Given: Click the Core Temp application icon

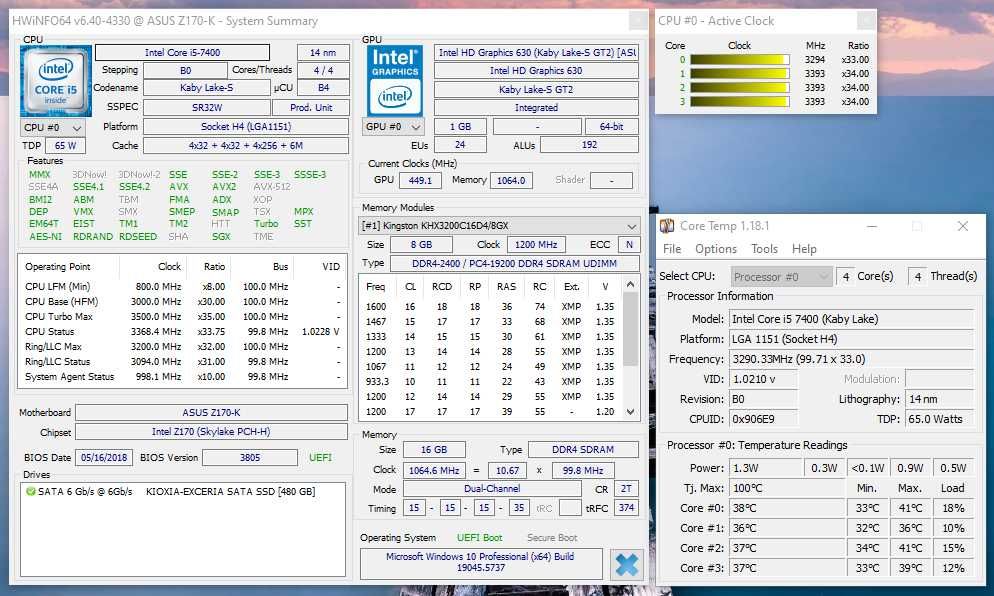Looking at the screenshot, I should point(666,226).
